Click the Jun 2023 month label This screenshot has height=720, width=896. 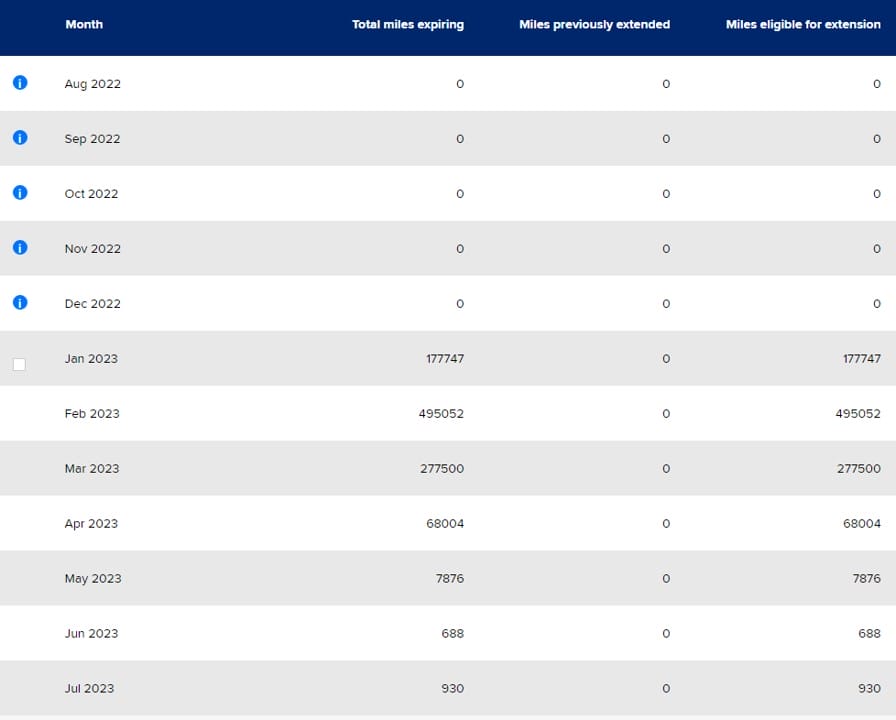pos(92,633)
